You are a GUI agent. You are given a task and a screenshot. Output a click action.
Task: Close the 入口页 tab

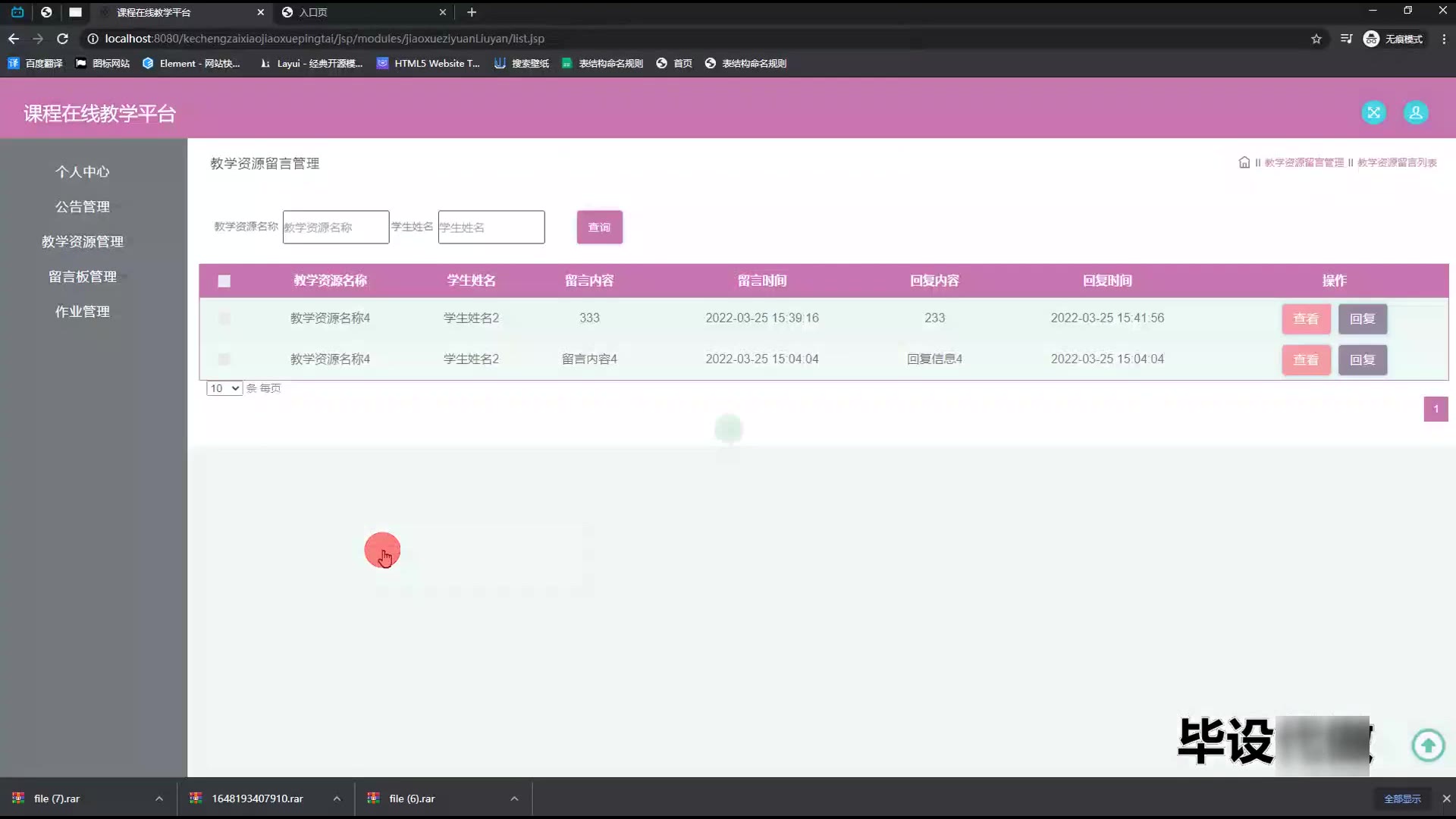point(443,12)
